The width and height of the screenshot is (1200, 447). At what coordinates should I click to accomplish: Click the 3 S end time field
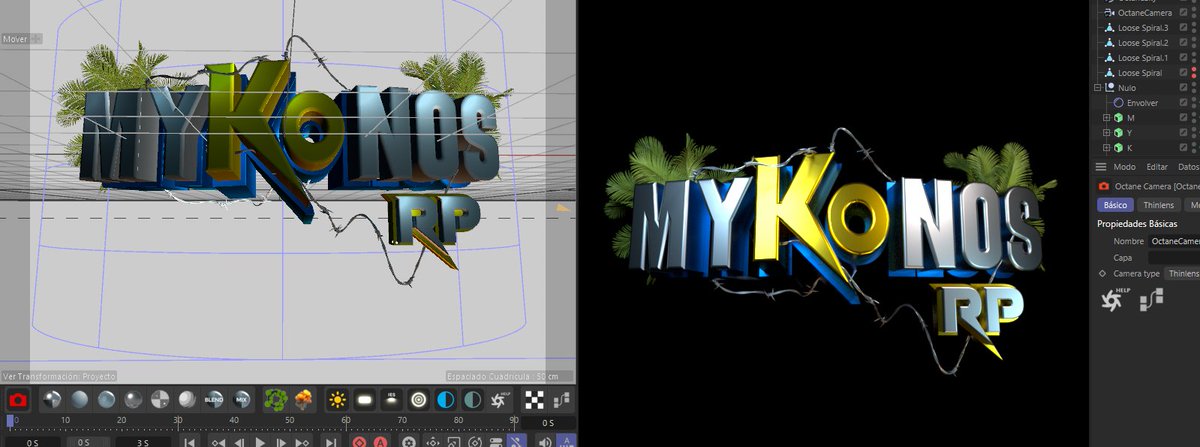pos(143,441)
